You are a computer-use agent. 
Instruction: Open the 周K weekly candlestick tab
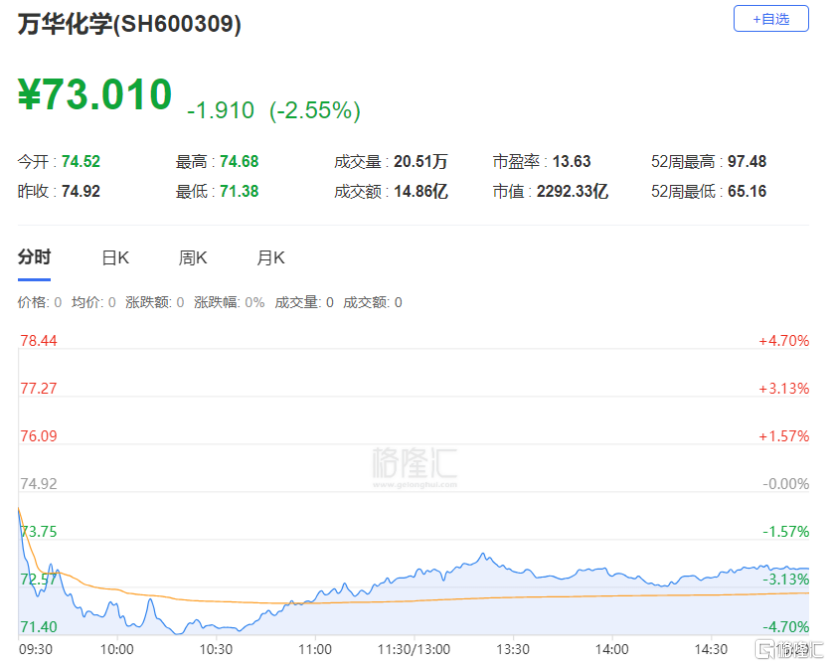[x=193, y=258]
